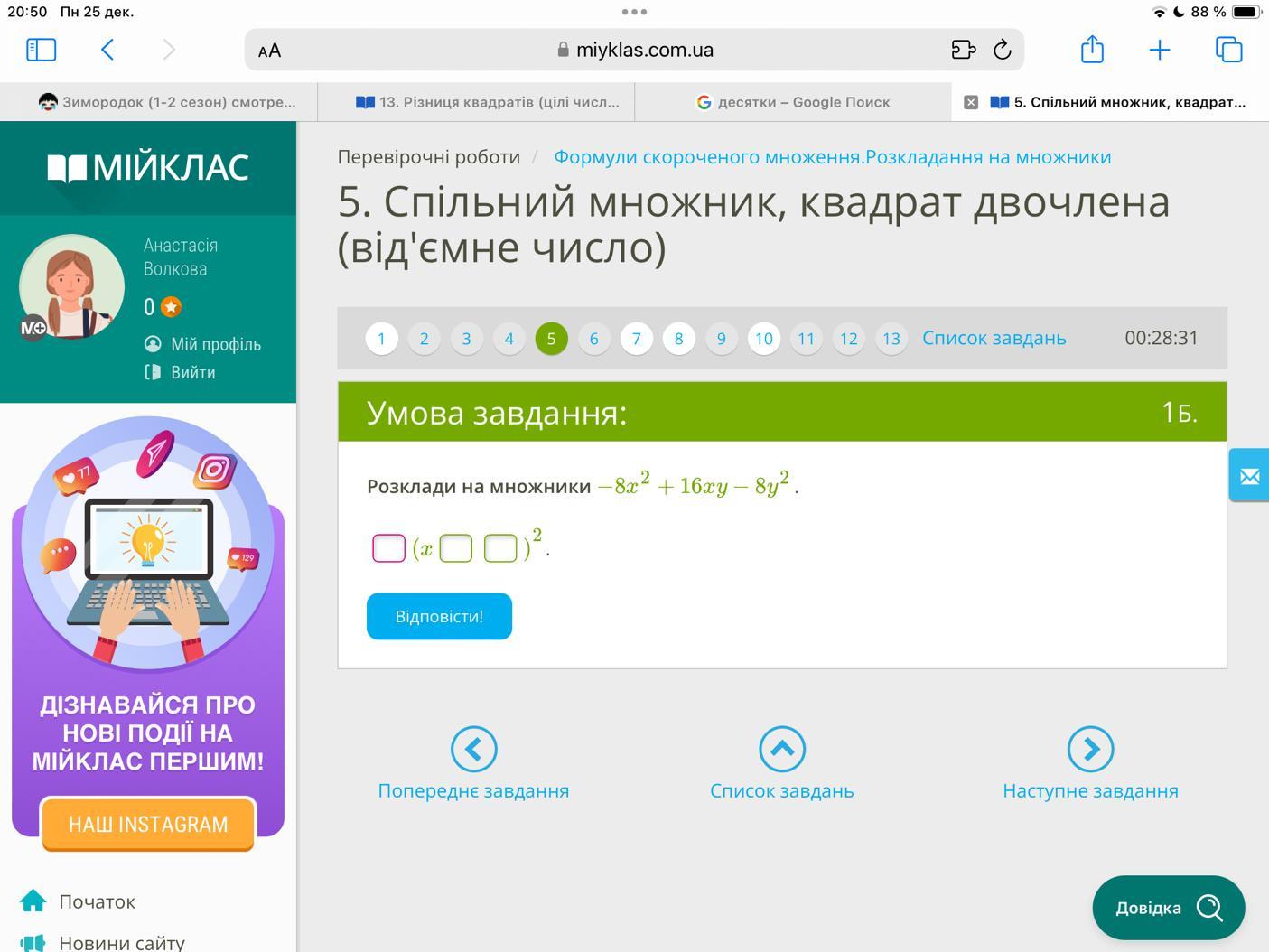Click the НАШ INSTAGRAM banner button
Image resolution: width=1269 pixels, height=952 pixels.
[148, 824]
